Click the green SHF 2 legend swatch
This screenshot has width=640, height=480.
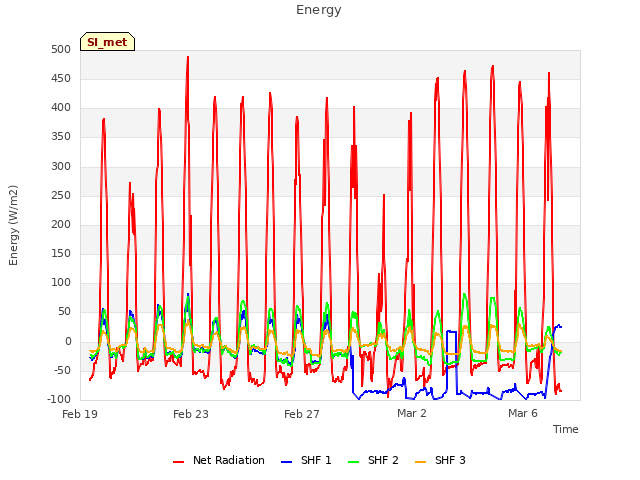point(353,462)
